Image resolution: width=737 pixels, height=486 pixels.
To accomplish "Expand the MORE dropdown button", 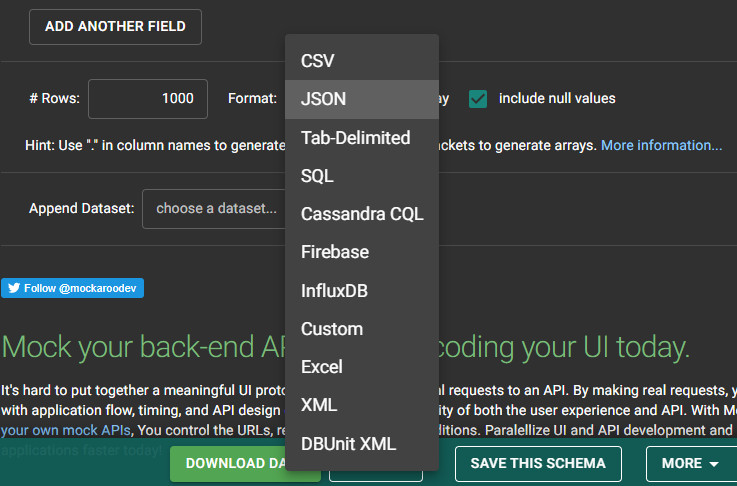I will tap(691, 463).
